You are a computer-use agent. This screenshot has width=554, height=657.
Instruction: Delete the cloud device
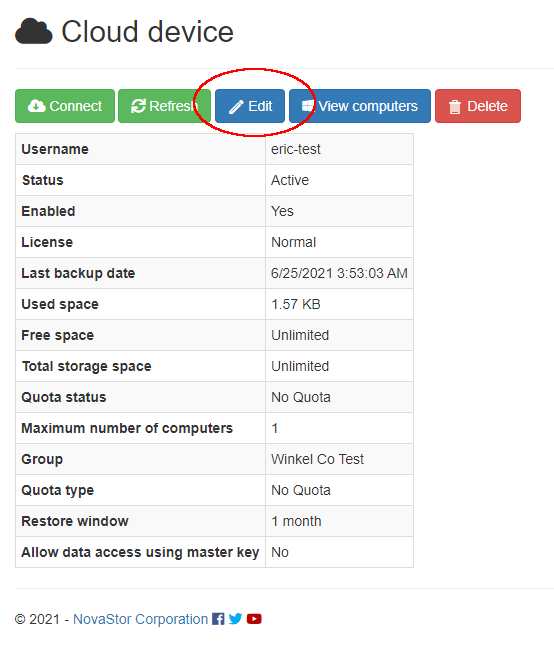point(478,106)
